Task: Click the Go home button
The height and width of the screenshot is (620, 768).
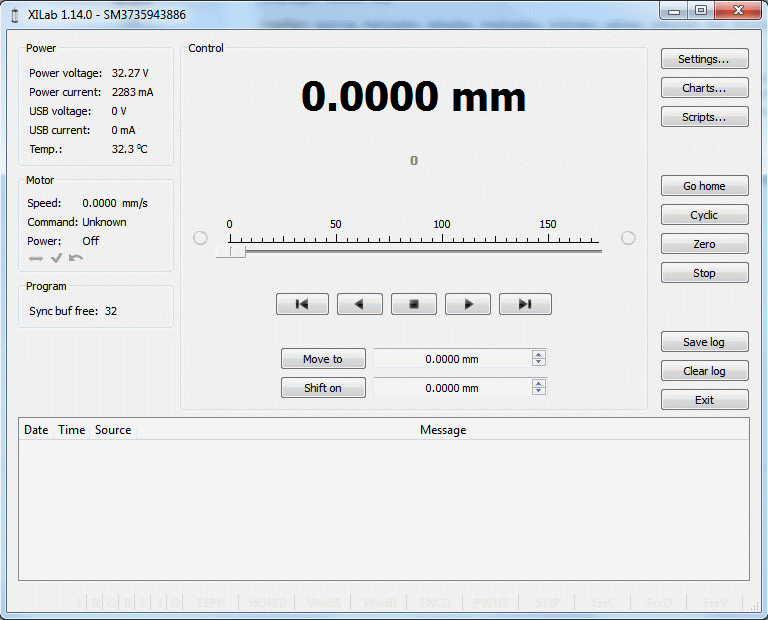Action: pos(704,186)
